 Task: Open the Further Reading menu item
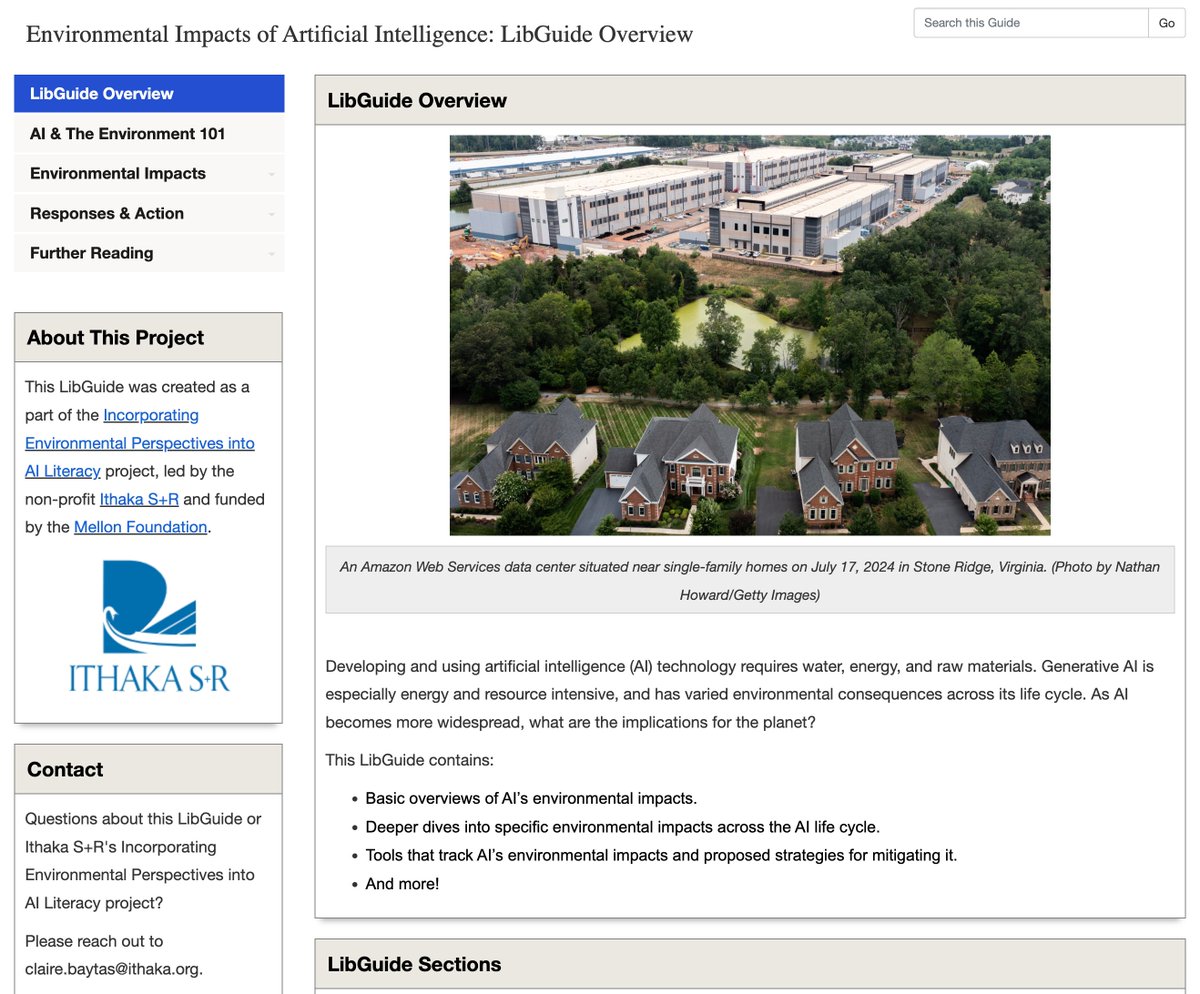coord(149,253)
